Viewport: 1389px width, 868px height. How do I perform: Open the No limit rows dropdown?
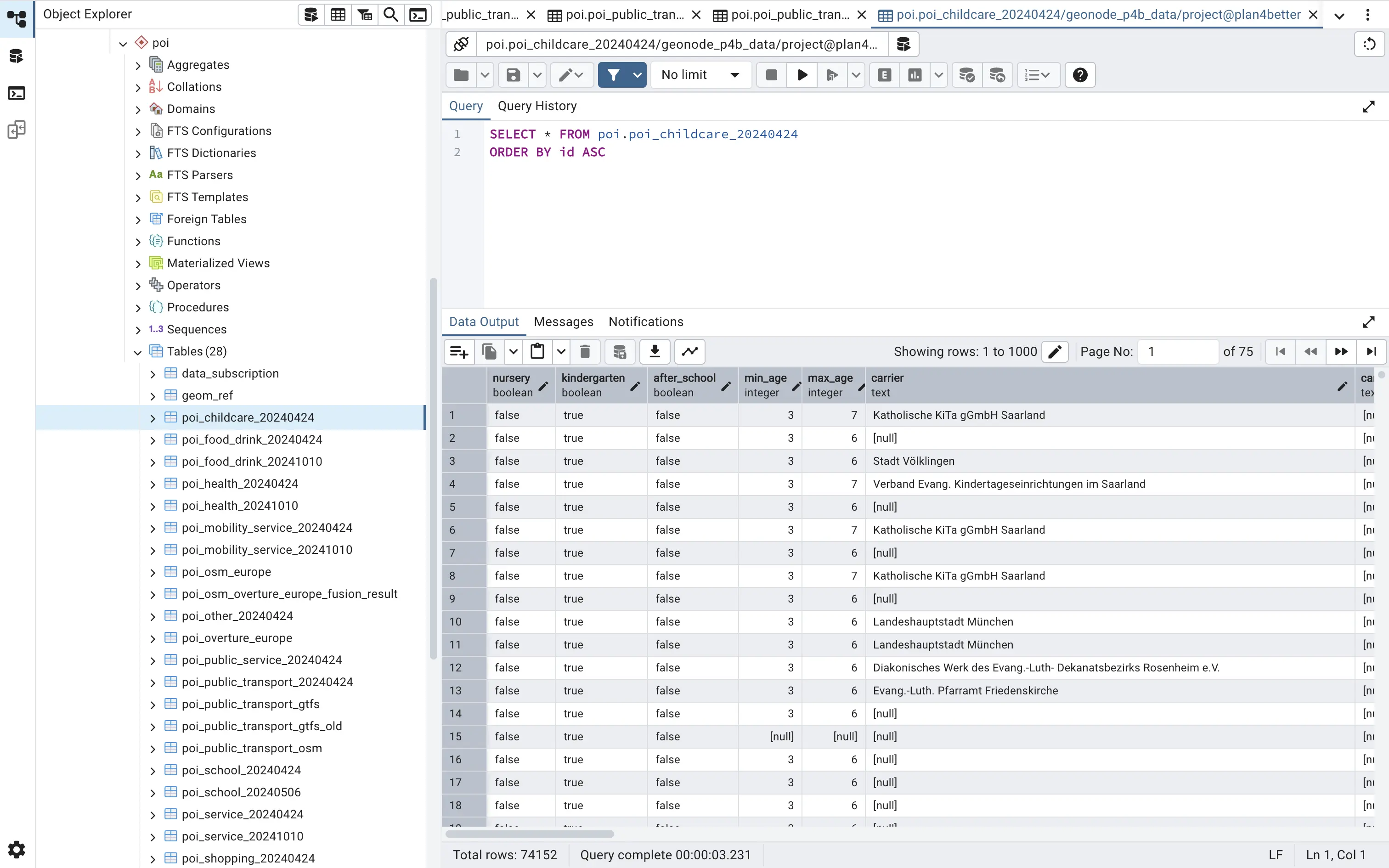tap(700, 75)
